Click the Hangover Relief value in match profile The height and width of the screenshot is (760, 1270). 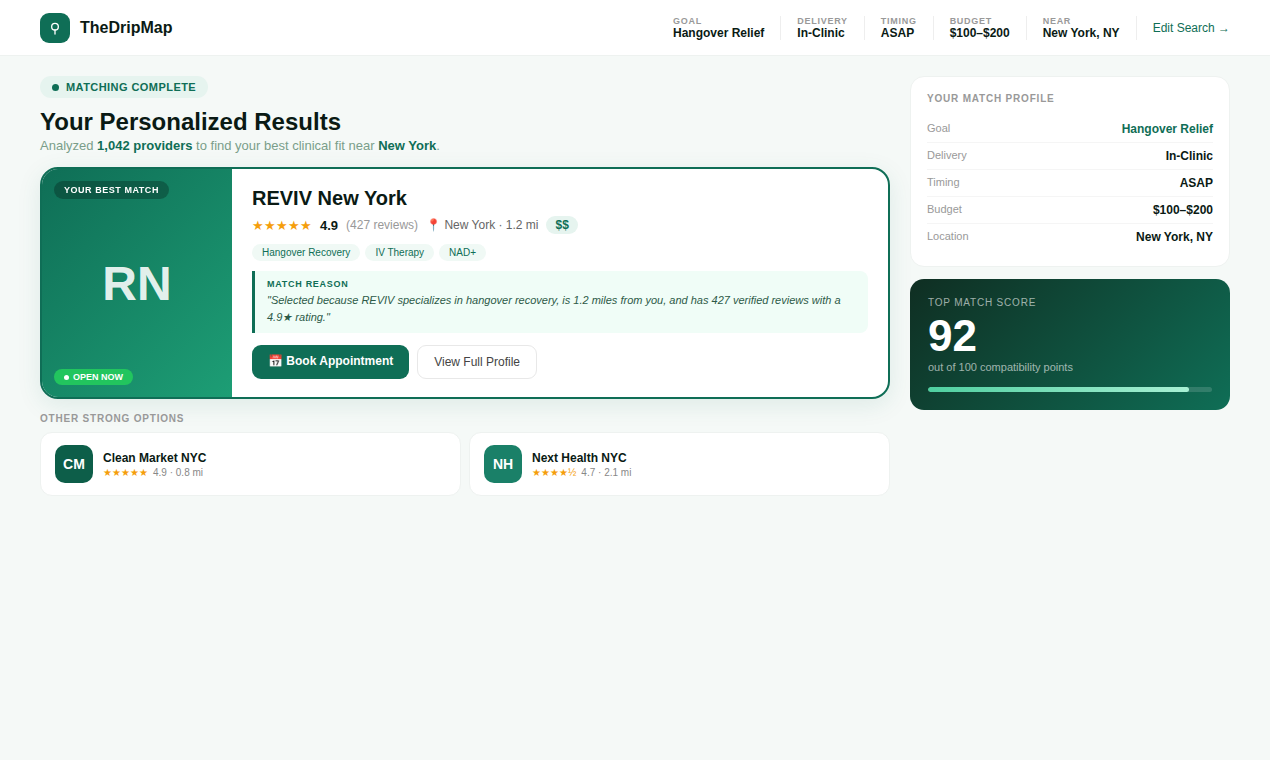pyautogui.click(x=1167, y=129)
